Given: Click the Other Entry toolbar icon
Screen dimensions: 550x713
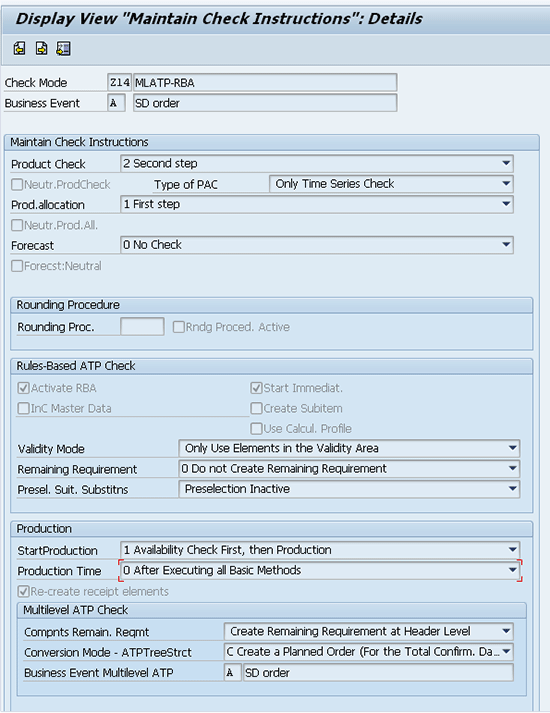Looking at the screenshot, I should (63, 48).
